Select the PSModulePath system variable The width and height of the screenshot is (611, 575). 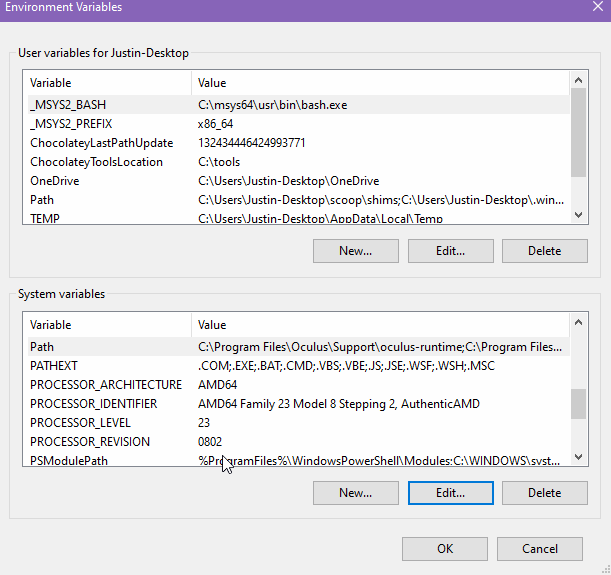click(x=68, y=461)
